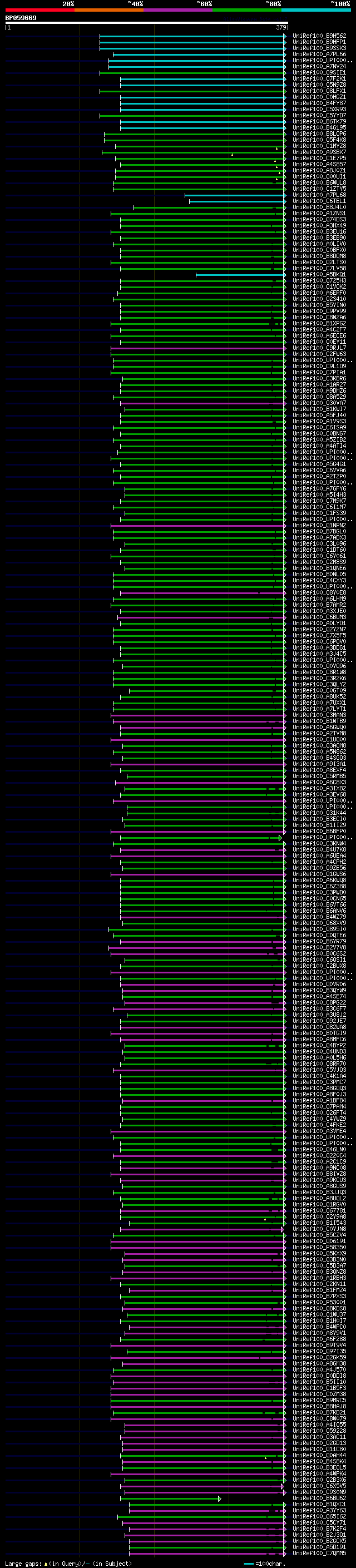Select hit label UniRef100_C9PV99

click(x=319, y=311)
